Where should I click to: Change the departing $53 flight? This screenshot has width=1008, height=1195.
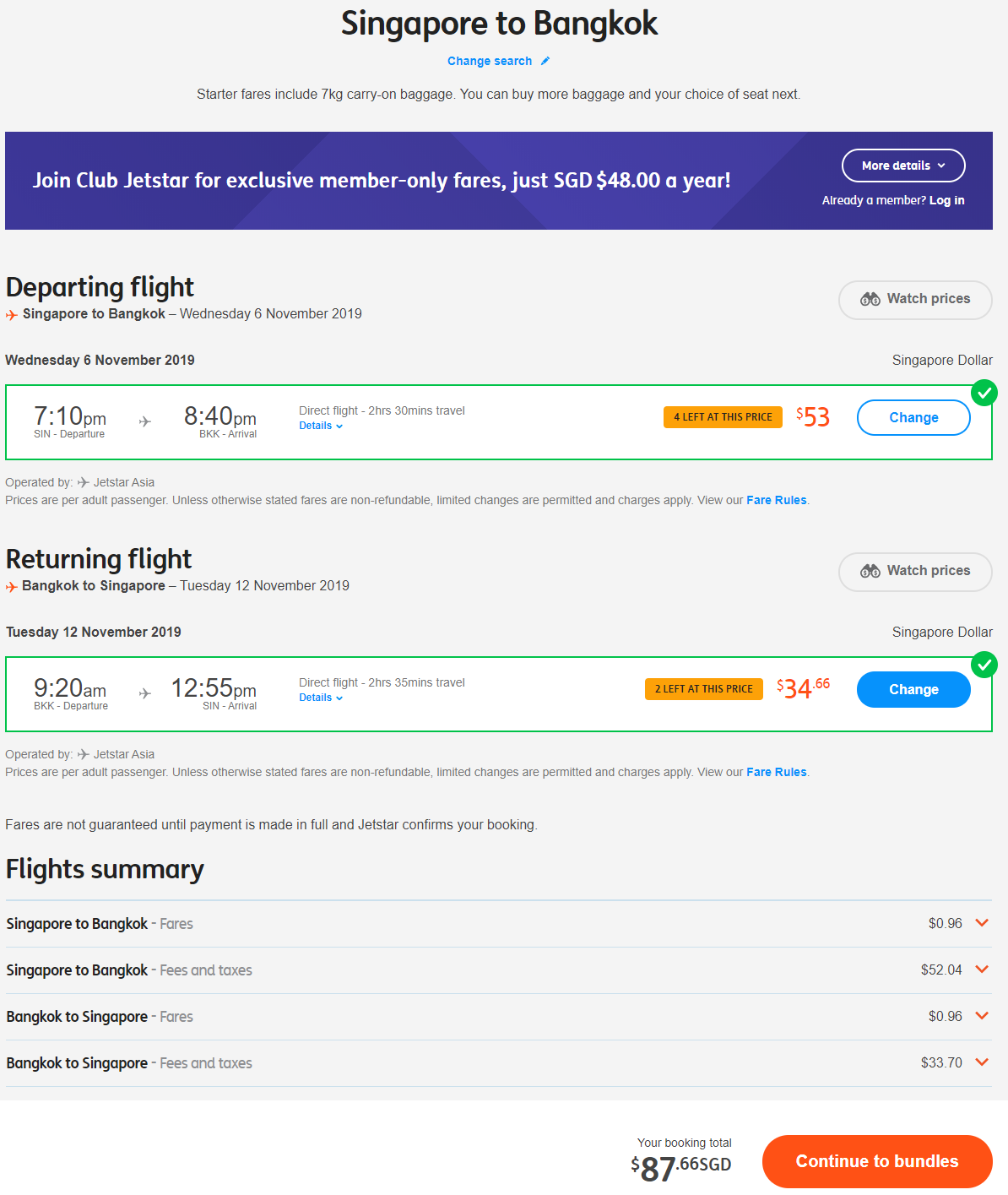pos(913,417)
